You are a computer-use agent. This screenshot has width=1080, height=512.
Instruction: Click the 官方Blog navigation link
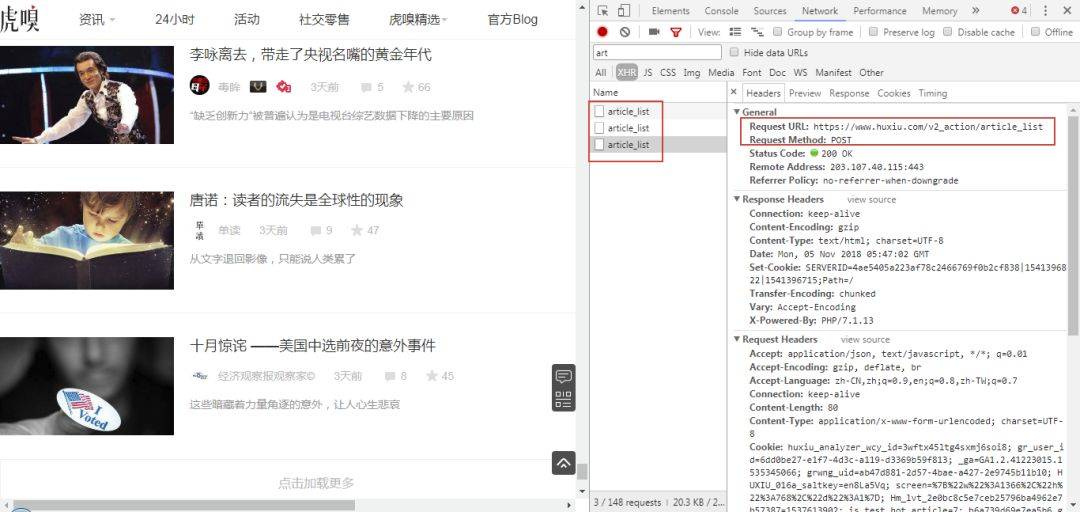512,19
